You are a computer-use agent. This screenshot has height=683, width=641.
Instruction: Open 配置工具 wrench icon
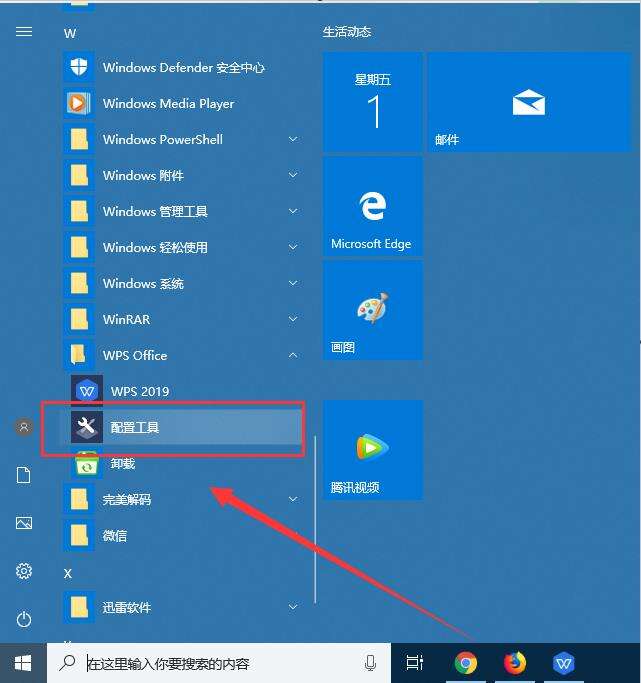pos(87,427)
